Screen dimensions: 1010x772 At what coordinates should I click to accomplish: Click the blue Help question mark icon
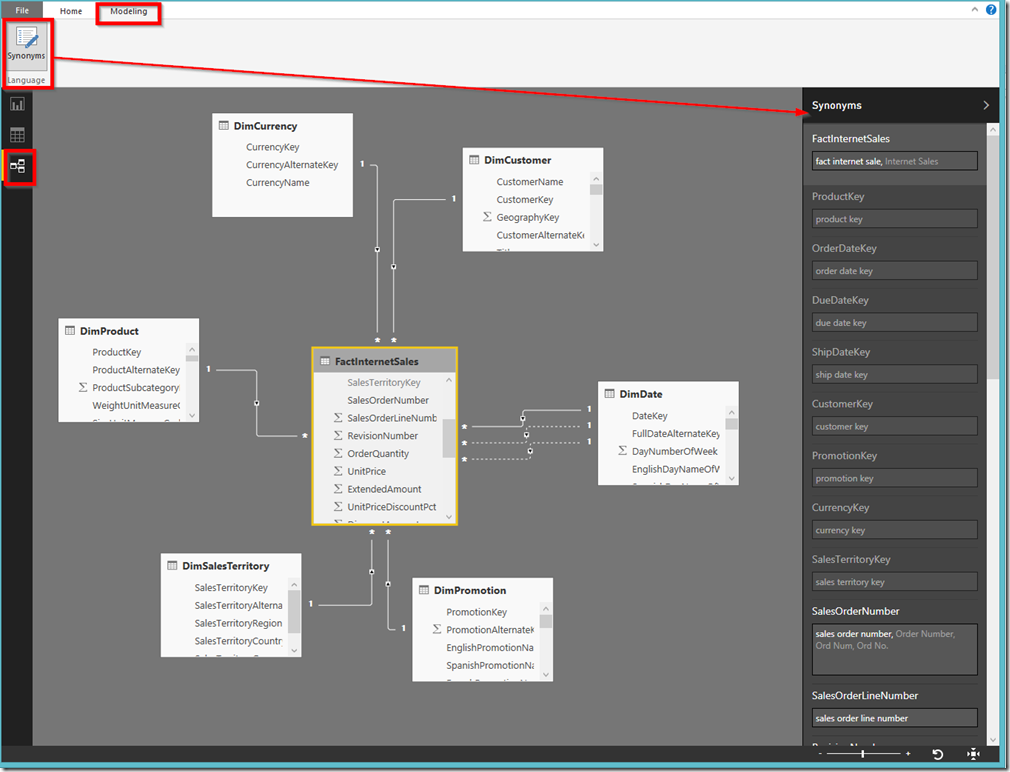tap(991, 9)
